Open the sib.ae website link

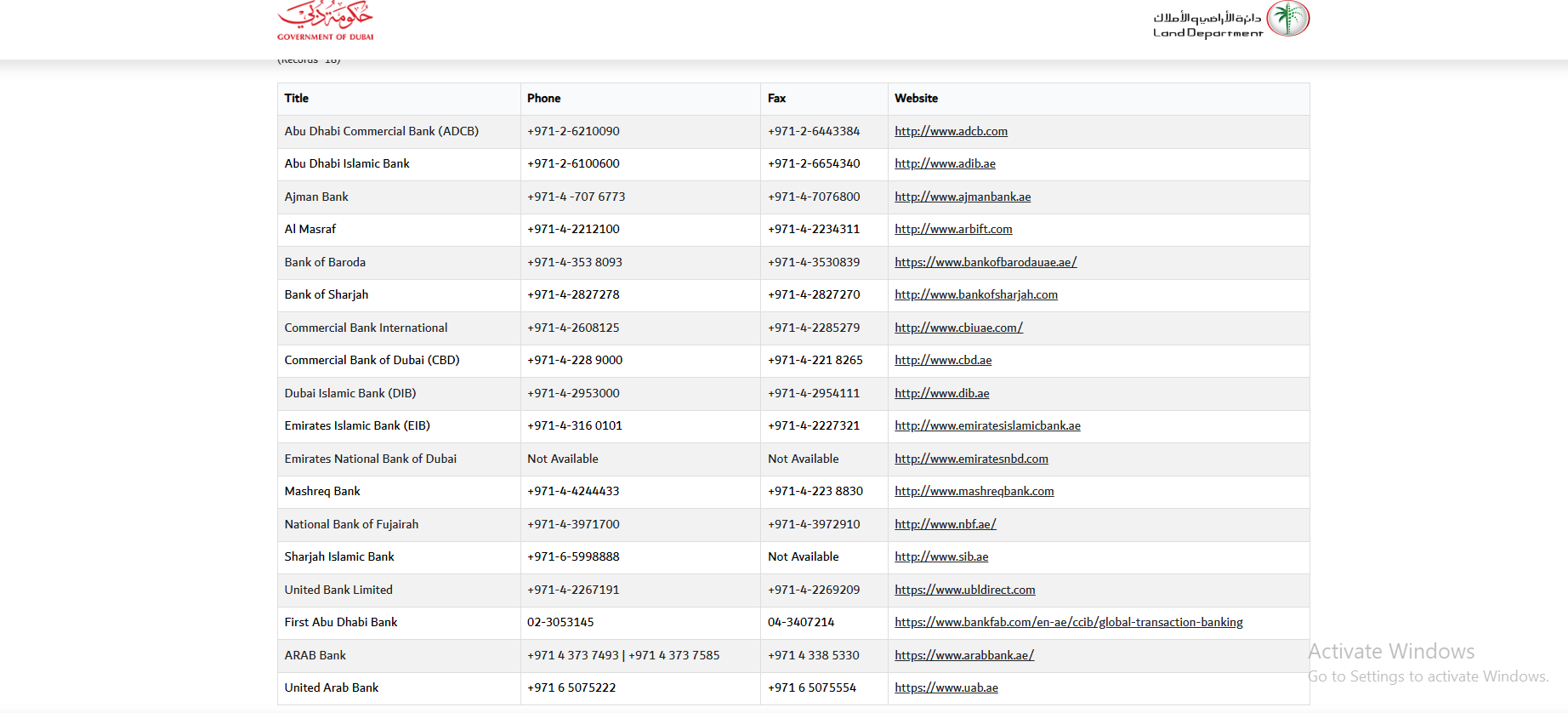pos(941,556)
